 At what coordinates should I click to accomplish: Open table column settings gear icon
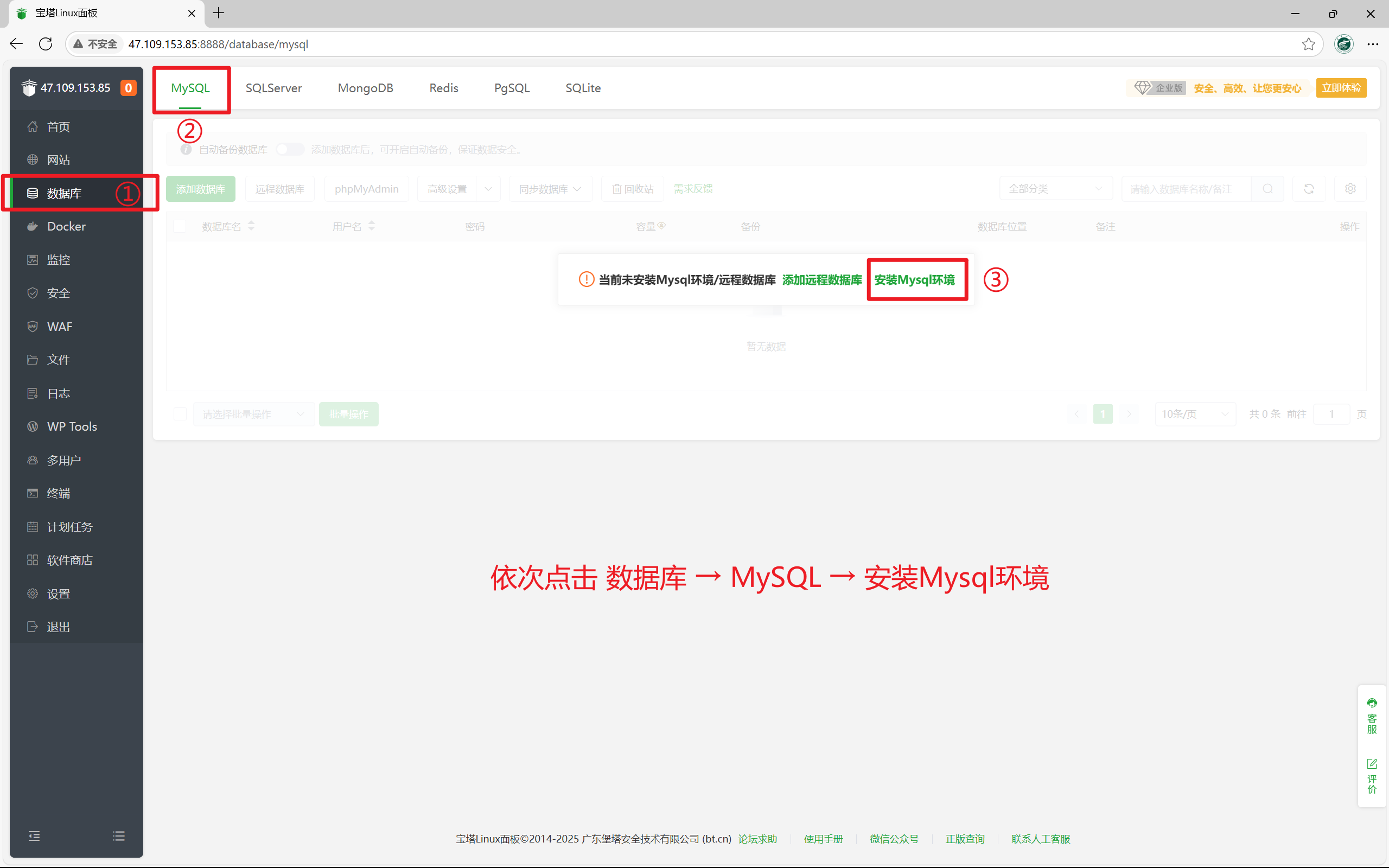click(x=1350, y=189)
